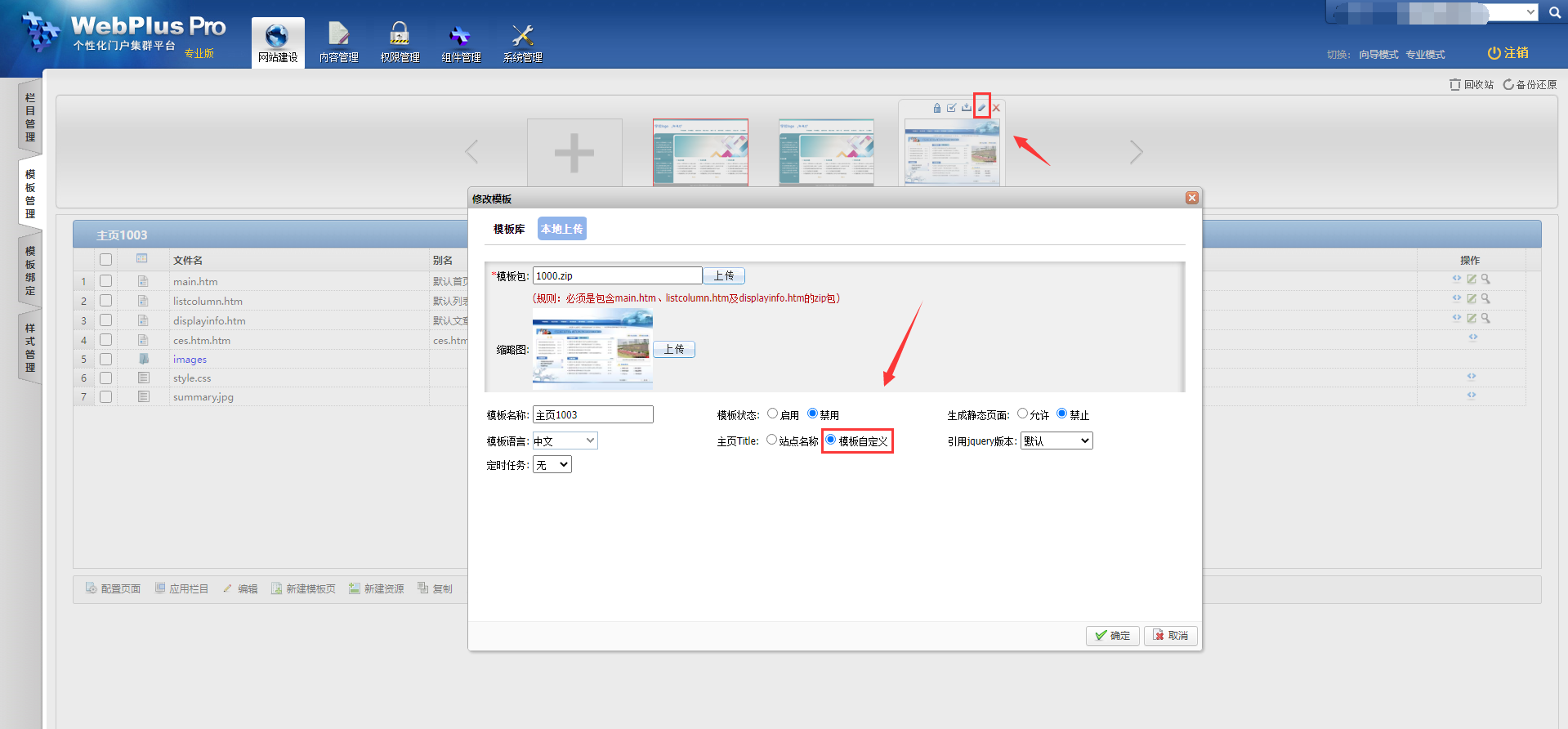Click the 确定 confirm button
This screenshot has height=729, width=1568.
coord(1112,636)
